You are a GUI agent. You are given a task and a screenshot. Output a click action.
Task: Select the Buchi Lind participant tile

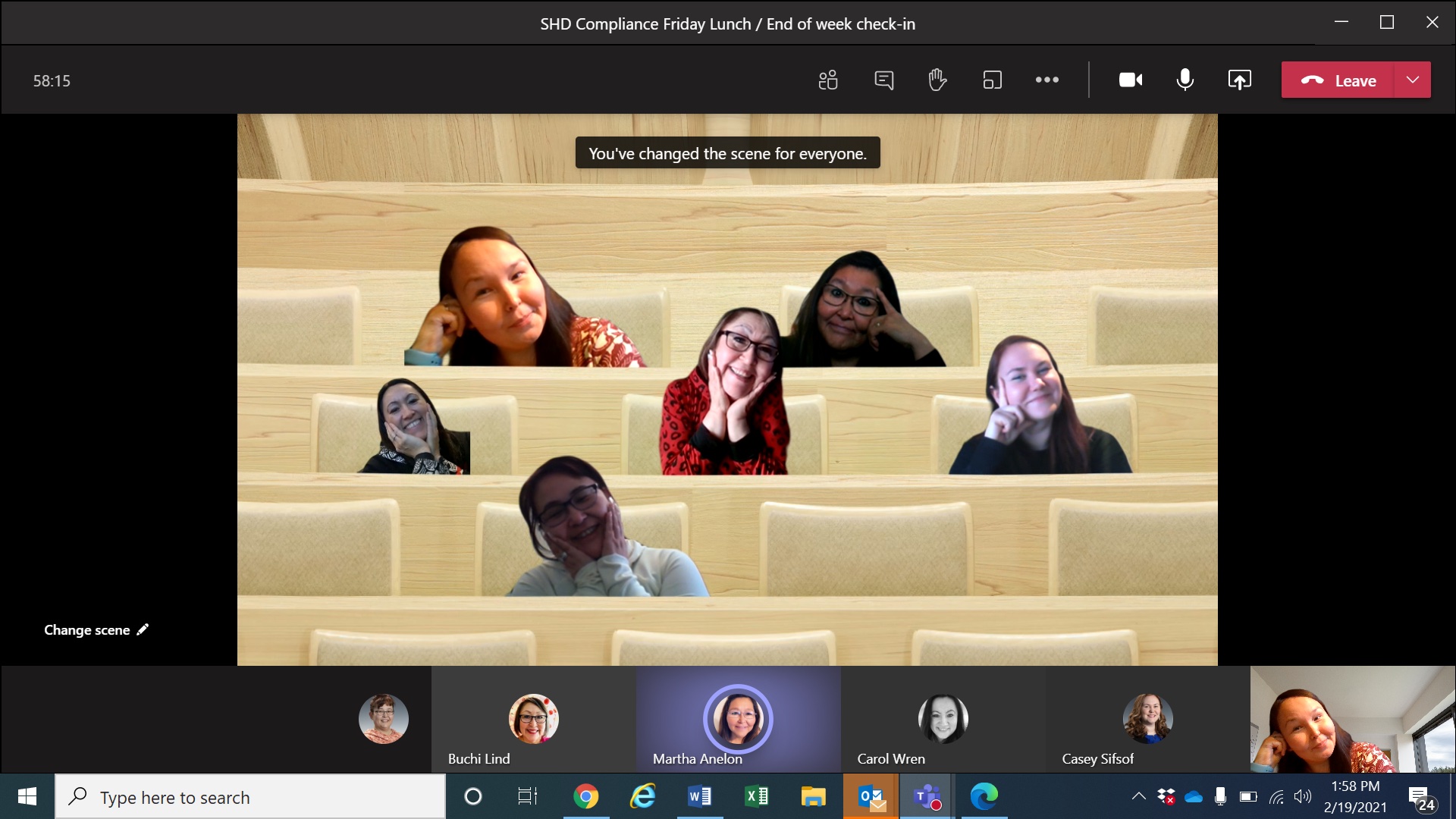tap(533, 720)
